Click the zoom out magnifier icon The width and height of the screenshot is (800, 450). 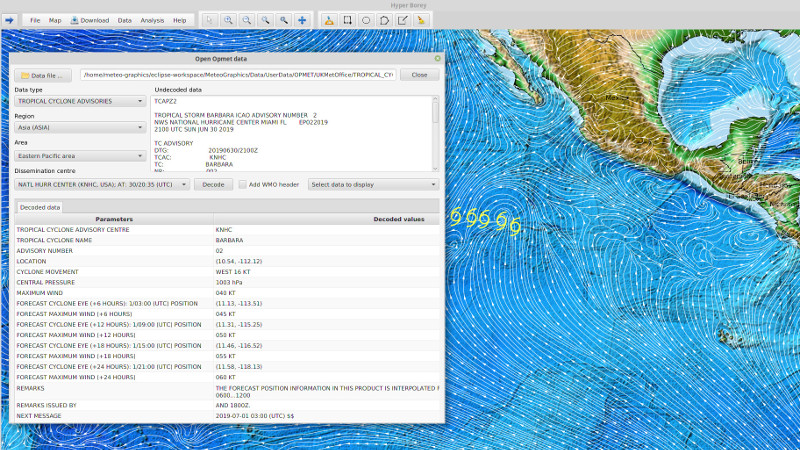246,20
